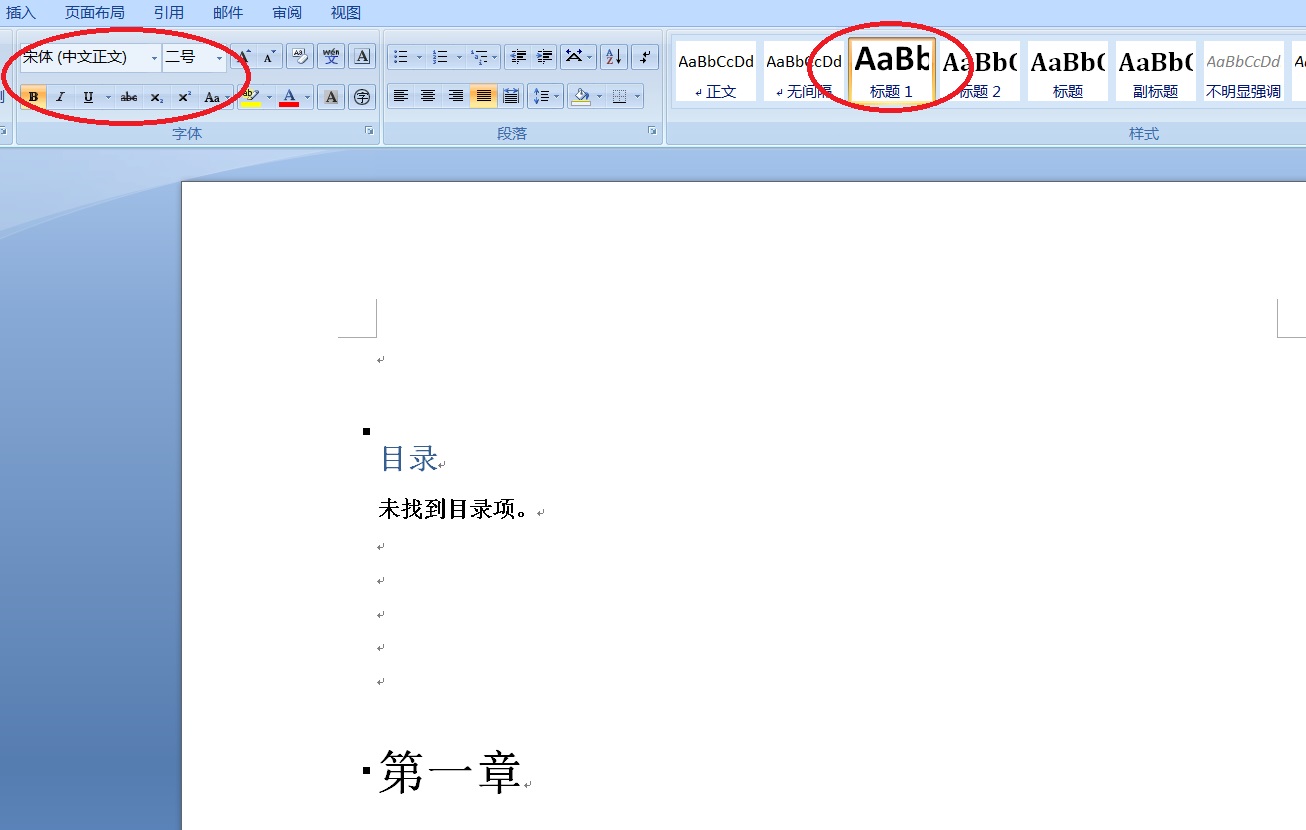Toggle strikethrough abc button
Image resolution: width=1306 pixels, height=830 pixels.
tap(129, 97)
